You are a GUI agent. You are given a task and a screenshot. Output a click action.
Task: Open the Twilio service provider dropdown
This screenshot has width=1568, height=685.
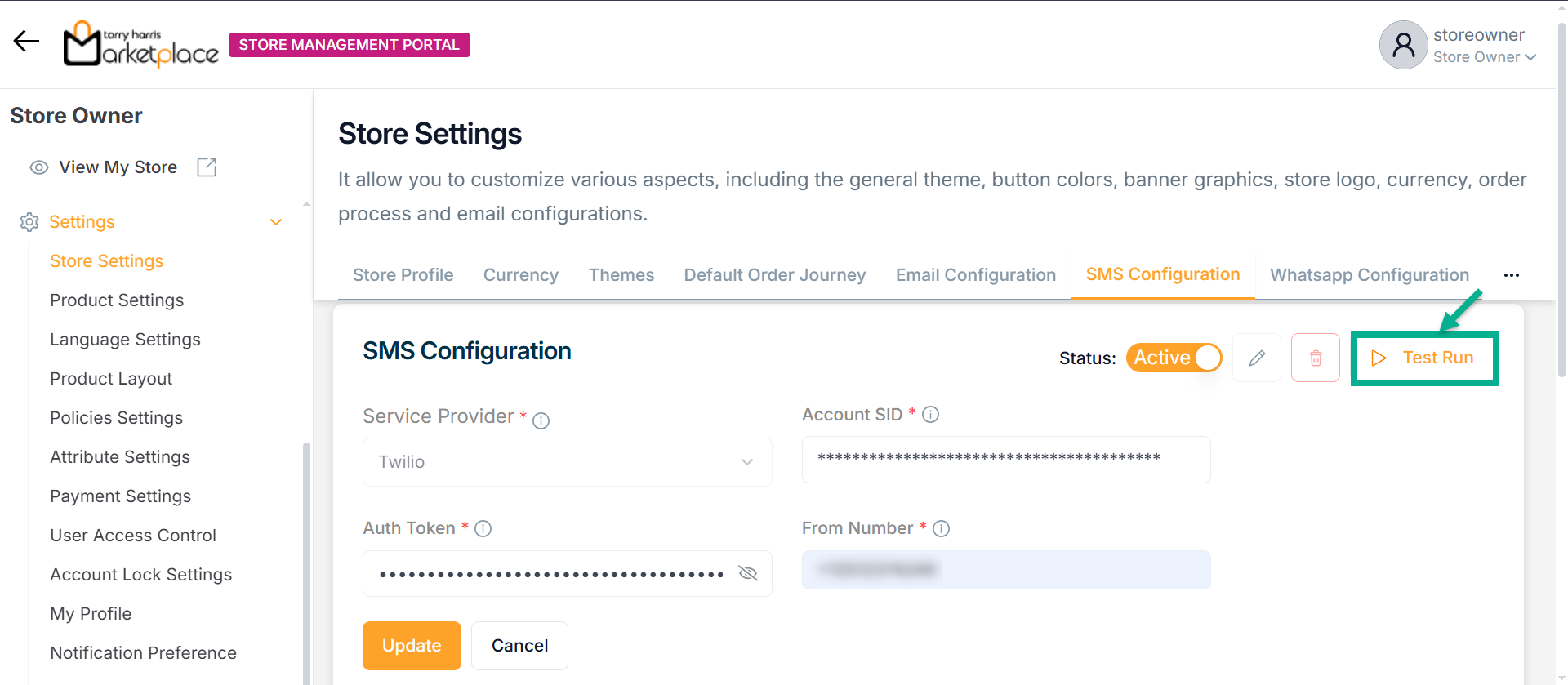(x=567, y=462)
